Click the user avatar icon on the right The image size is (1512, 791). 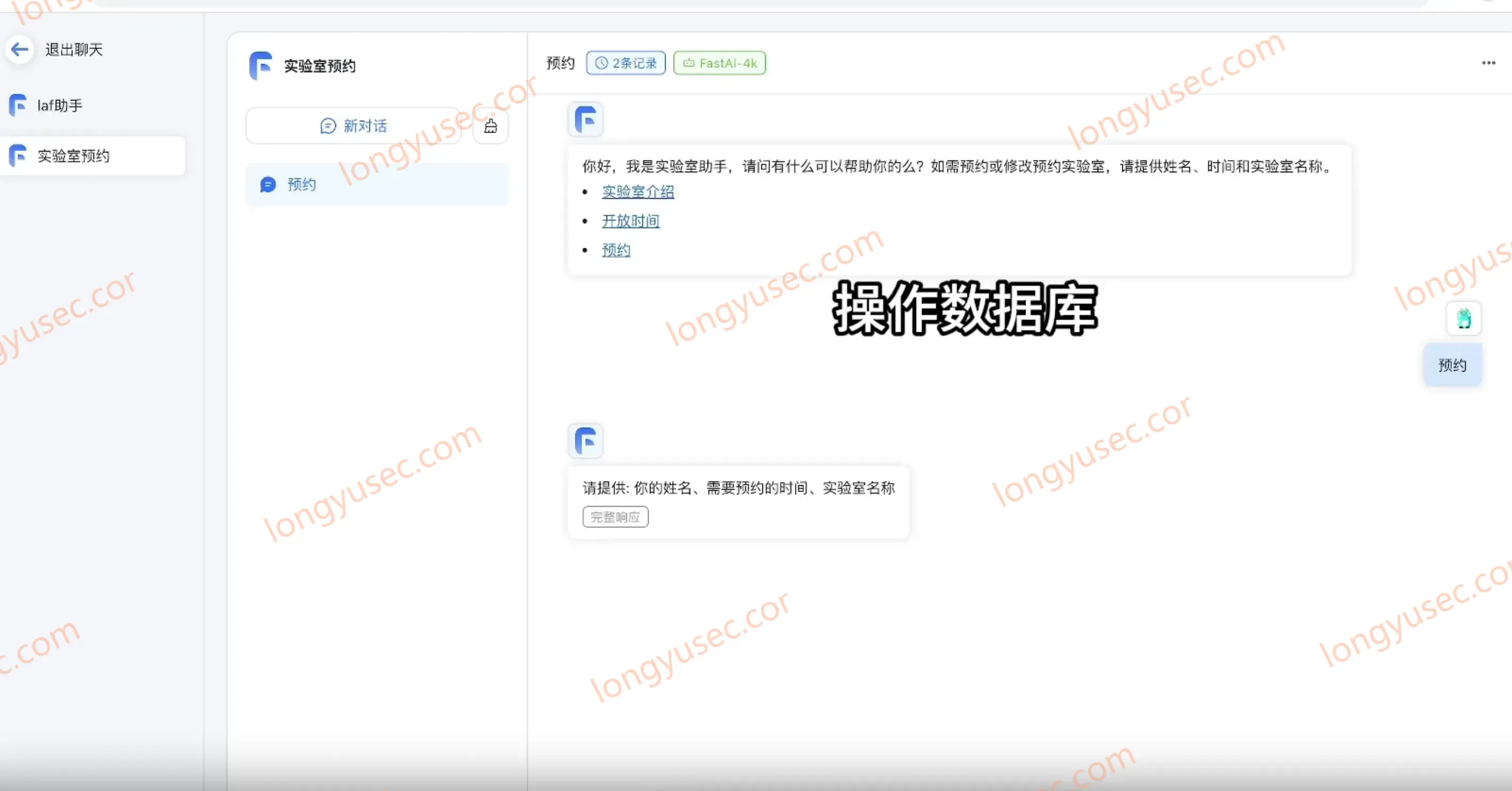click(1463, 318)
